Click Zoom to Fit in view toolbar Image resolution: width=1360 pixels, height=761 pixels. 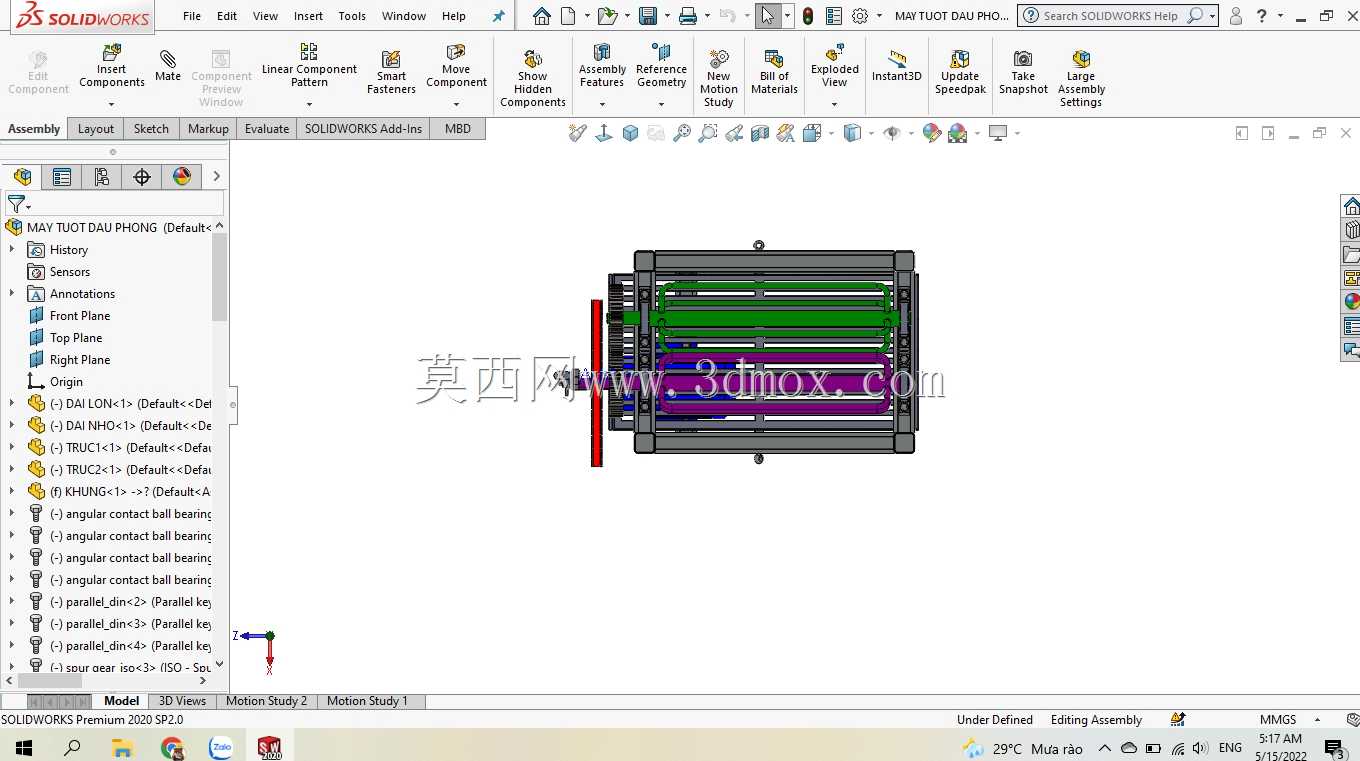click(x=682, y=133)
